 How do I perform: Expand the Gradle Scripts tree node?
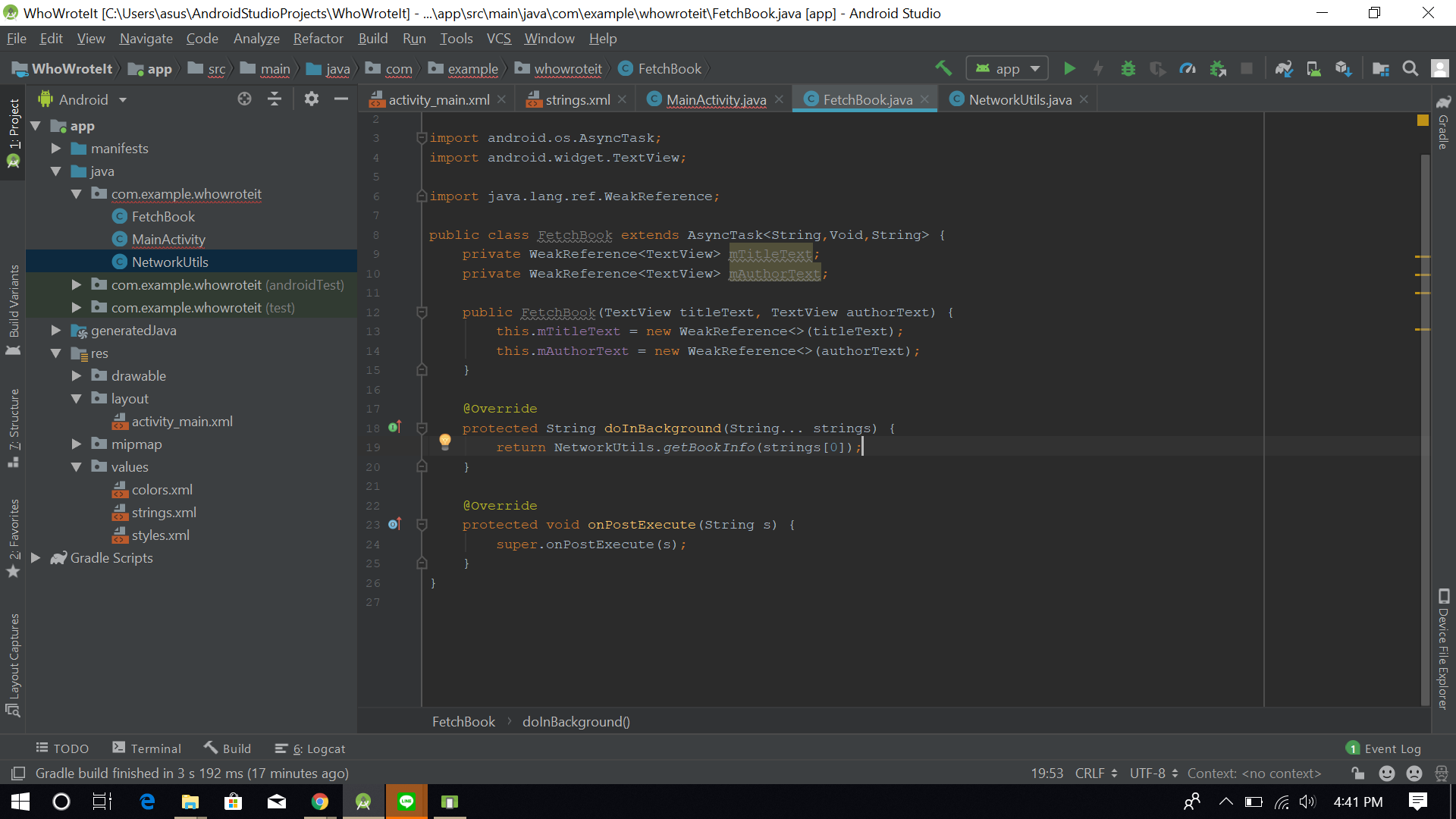36,558
